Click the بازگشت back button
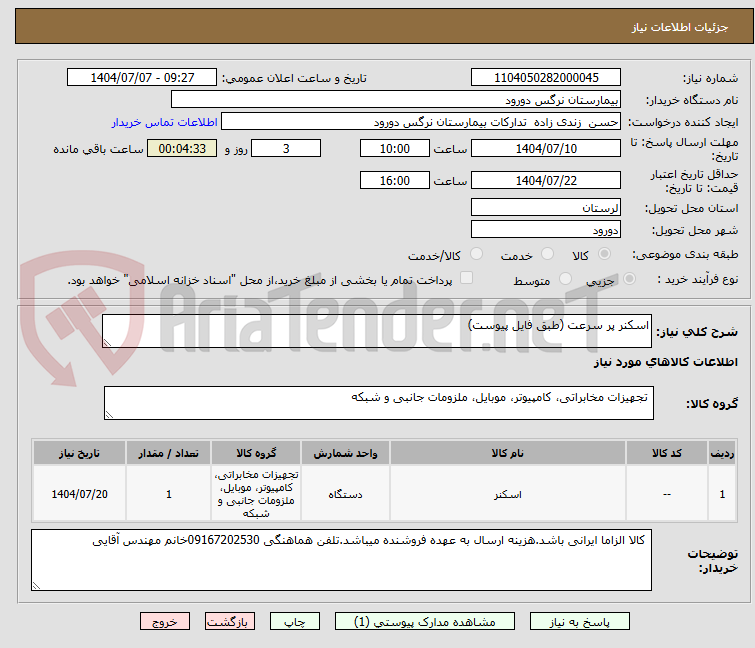This screenshot has width=755, height=648. click(230, 621)
